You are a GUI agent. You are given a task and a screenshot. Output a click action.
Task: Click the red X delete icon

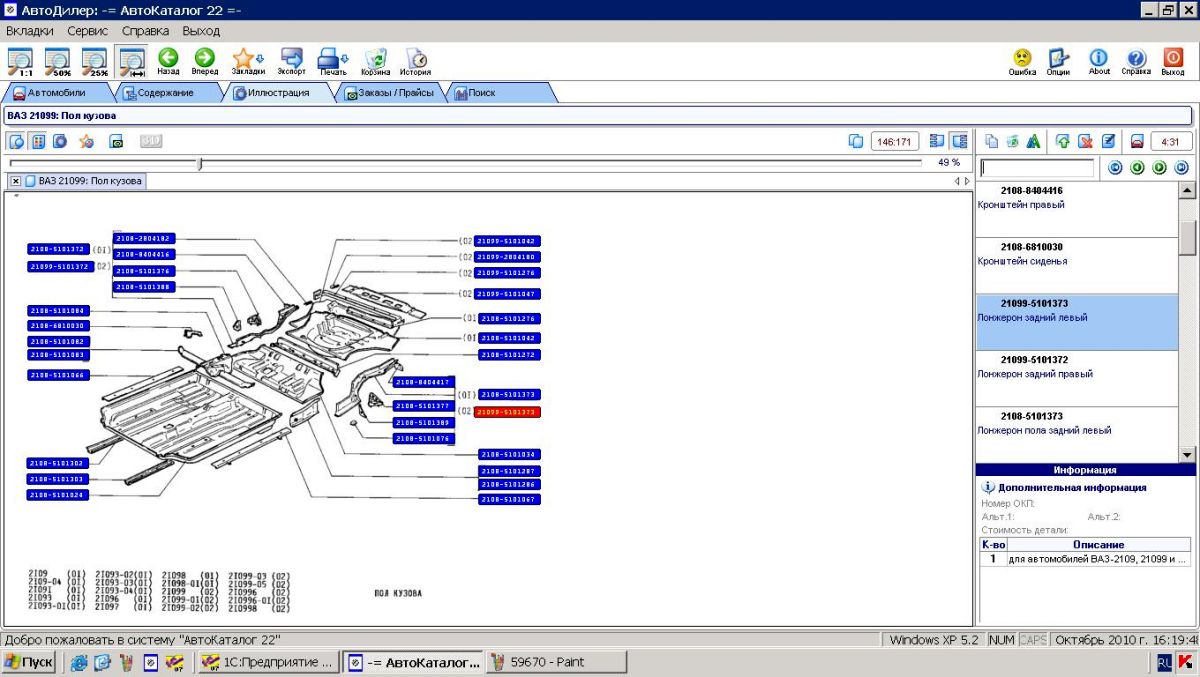coord(1085,141)
